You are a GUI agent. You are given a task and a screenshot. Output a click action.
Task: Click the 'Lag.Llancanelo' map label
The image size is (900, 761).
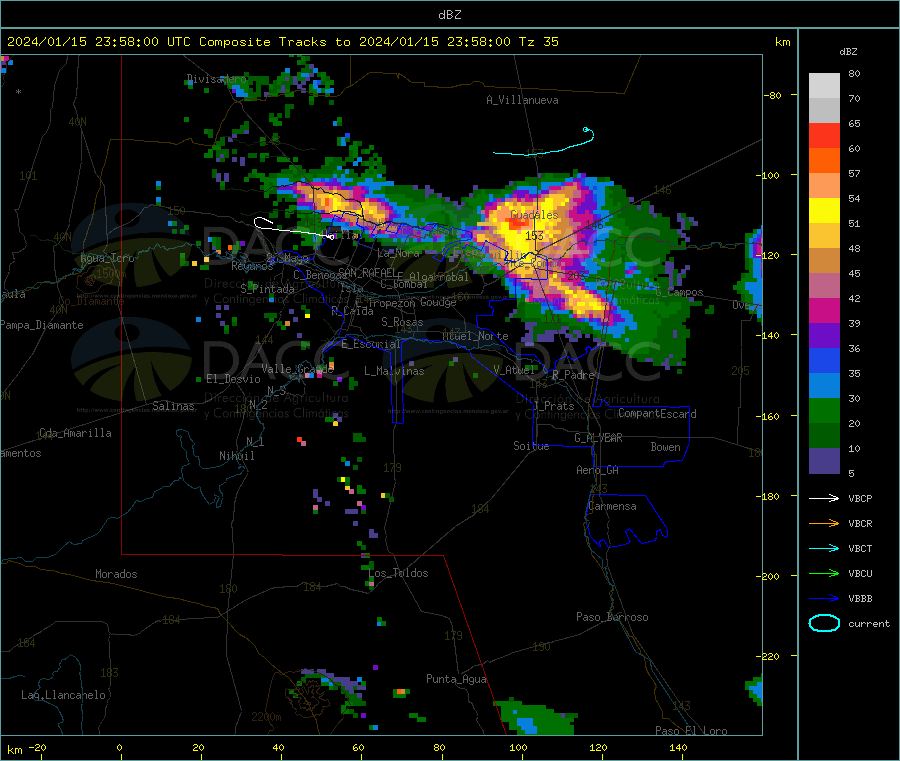pyautogui.click(x=64, y=695)
